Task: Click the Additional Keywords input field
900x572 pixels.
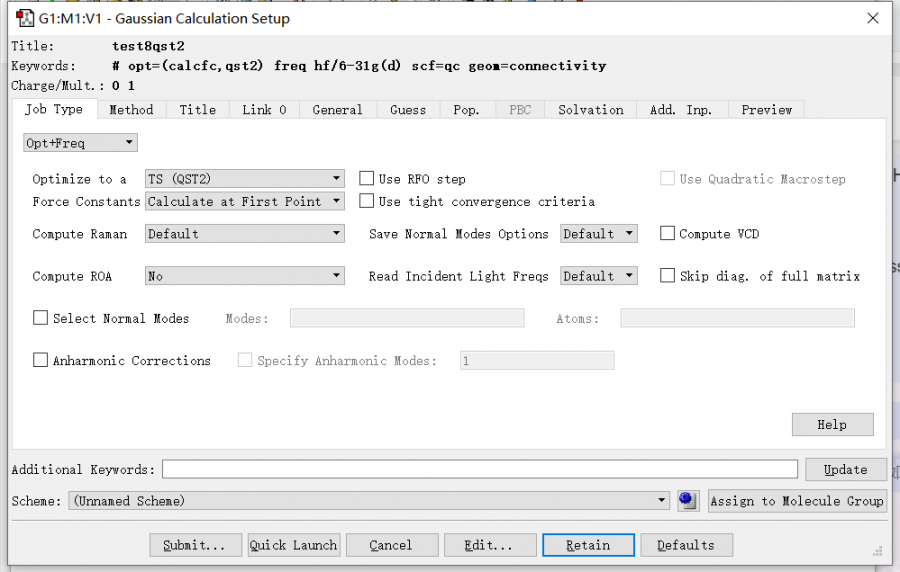Action: (480, 469)
